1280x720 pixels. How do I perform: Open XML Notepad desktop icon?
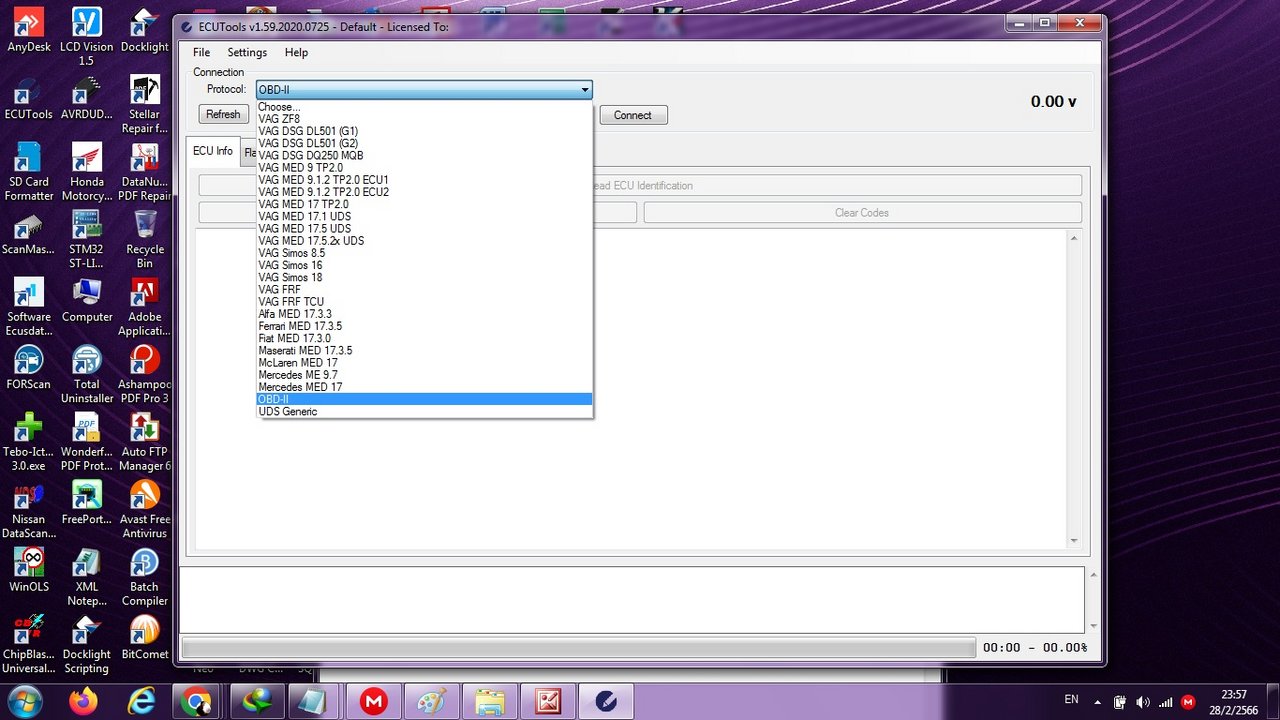click(86, 578)
